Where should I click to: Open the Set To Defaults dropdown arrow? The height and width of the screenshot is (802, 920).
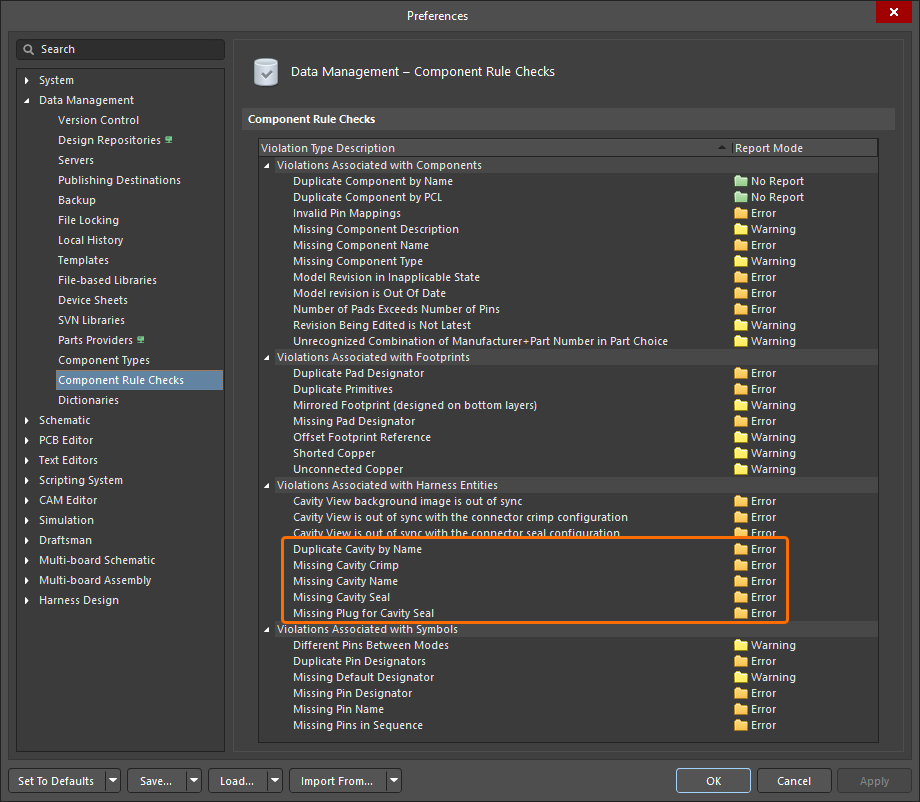point(113,781)
